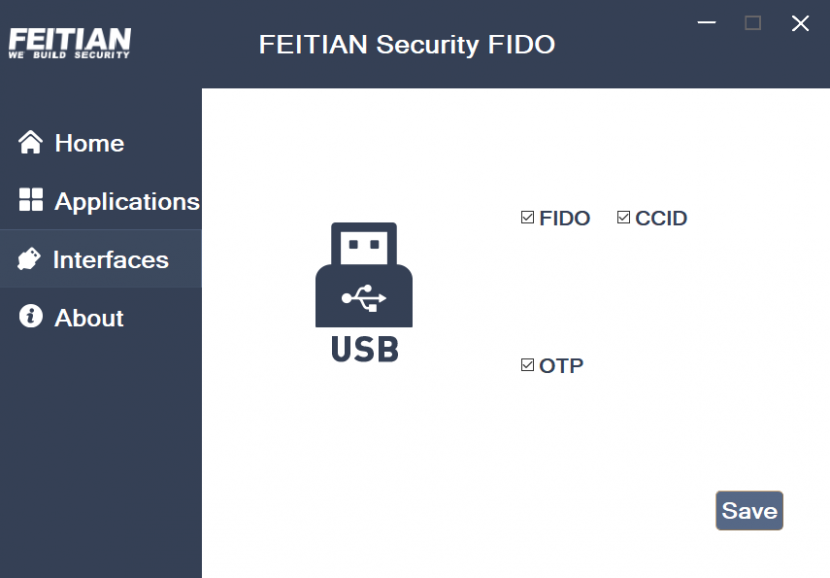
Task: Close the FEITIAN Security FIDO window
Action: point(800,24)
